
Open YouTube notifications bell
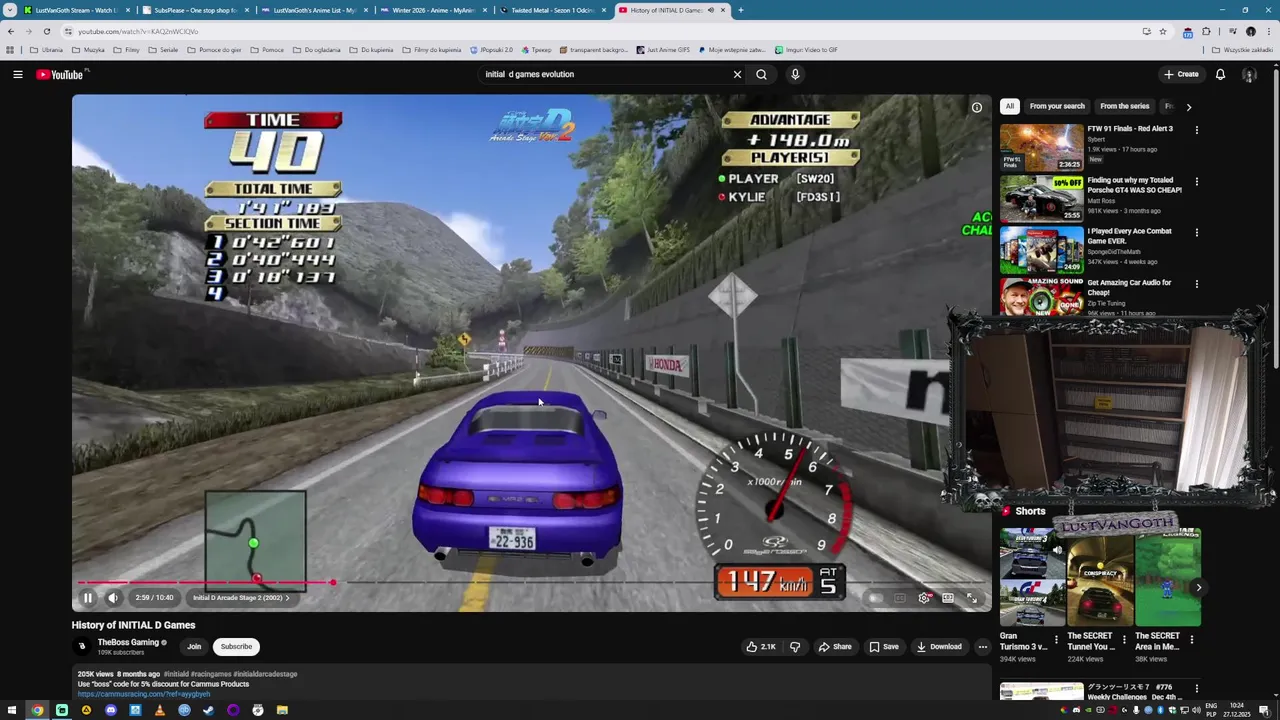(x=1220, y=74)
